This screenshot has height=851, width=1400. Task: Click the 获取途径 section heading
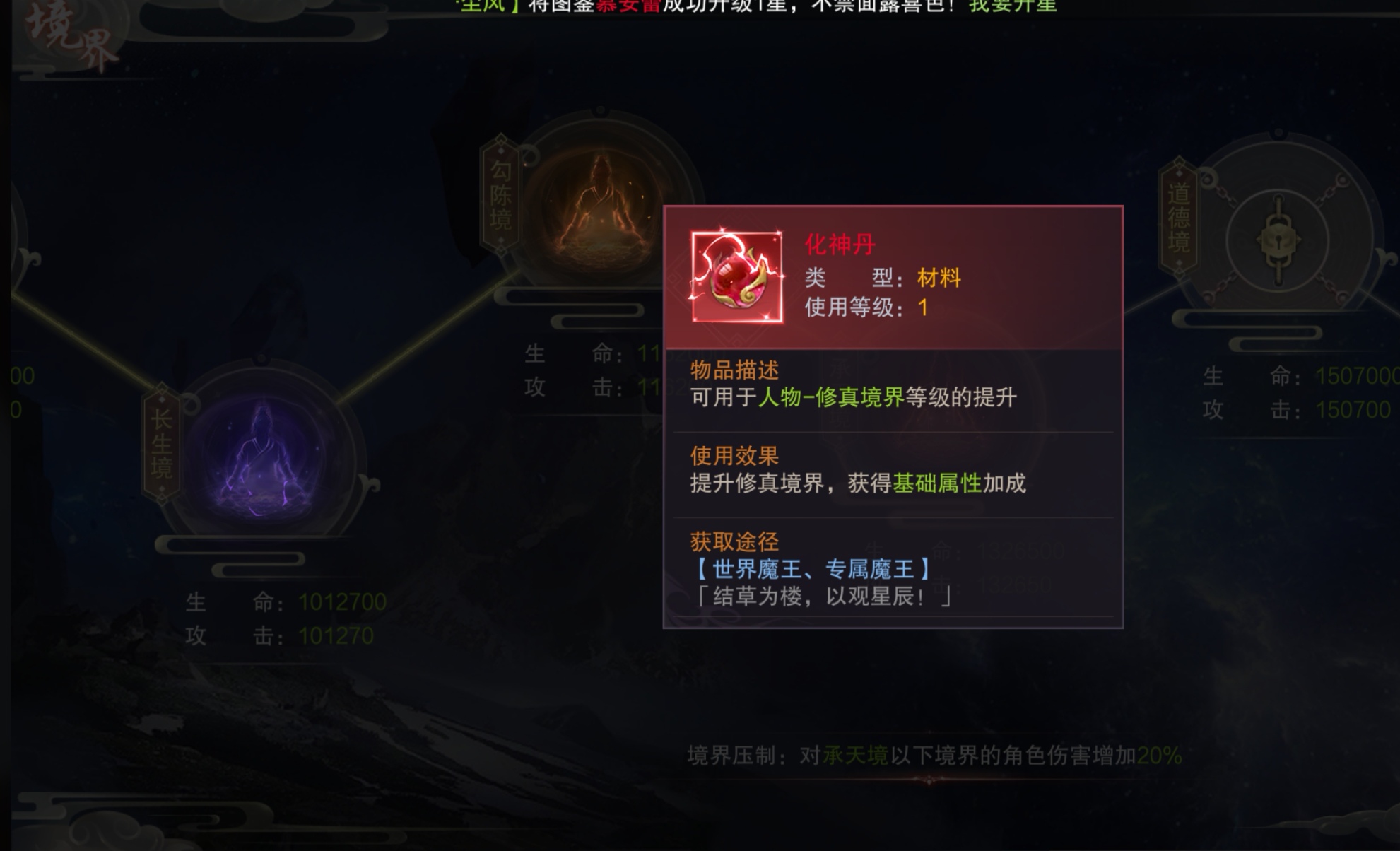click(x=734, y=541)
